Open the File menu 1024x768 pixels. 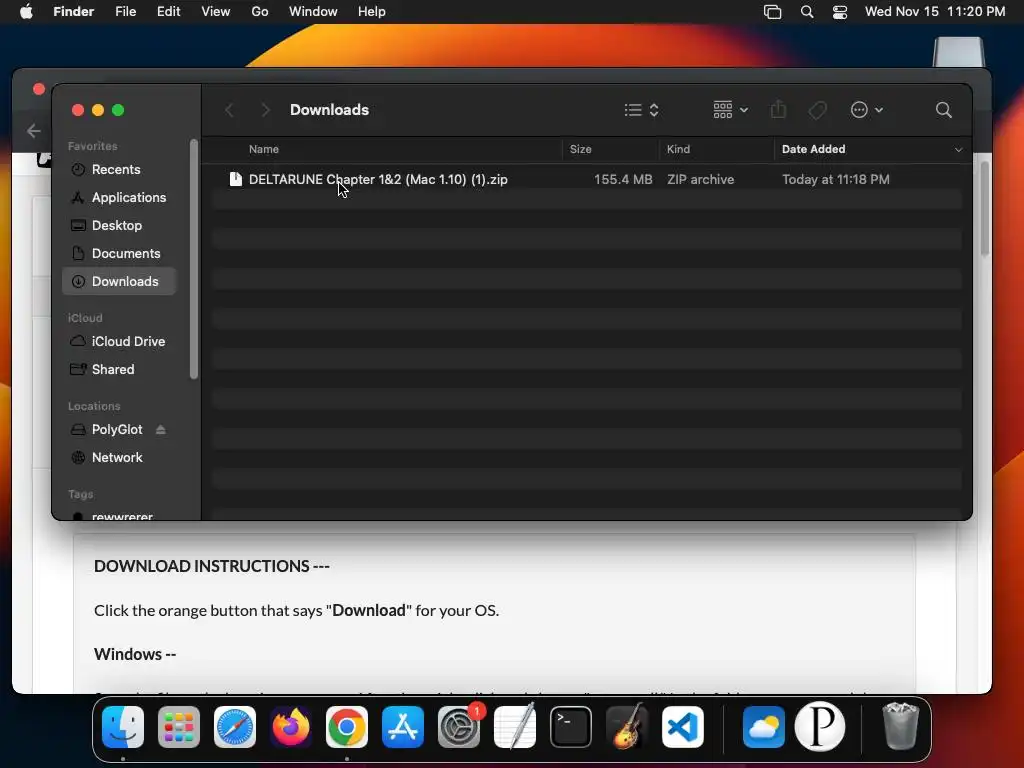(x=125, y=12)
